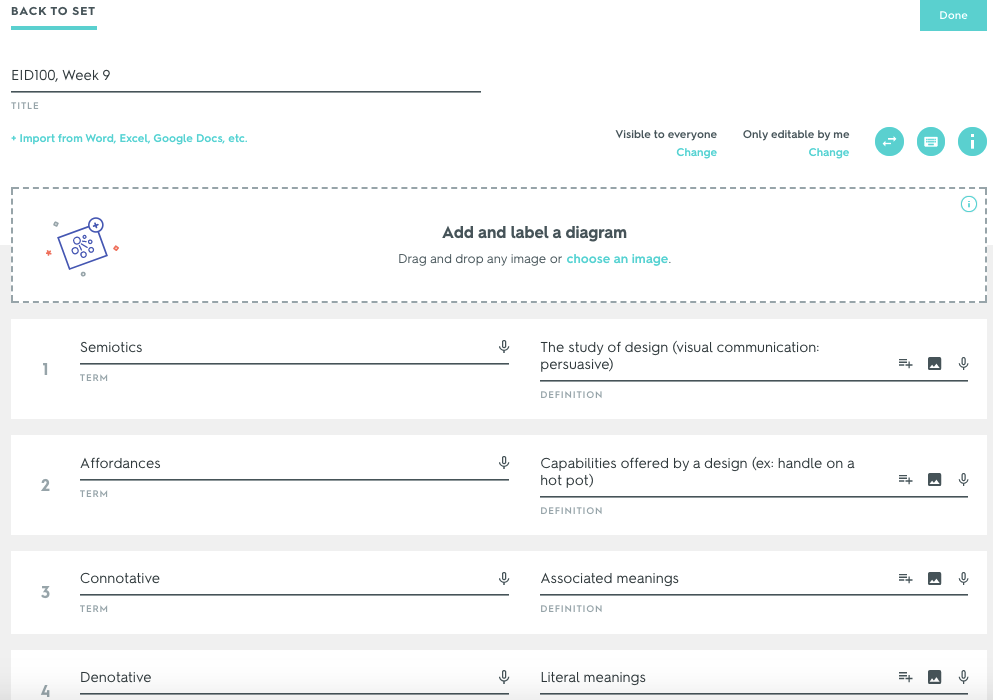Add image to Literal meanings definition
This screenshot has width=993, height=700.
tap(934, 677)
